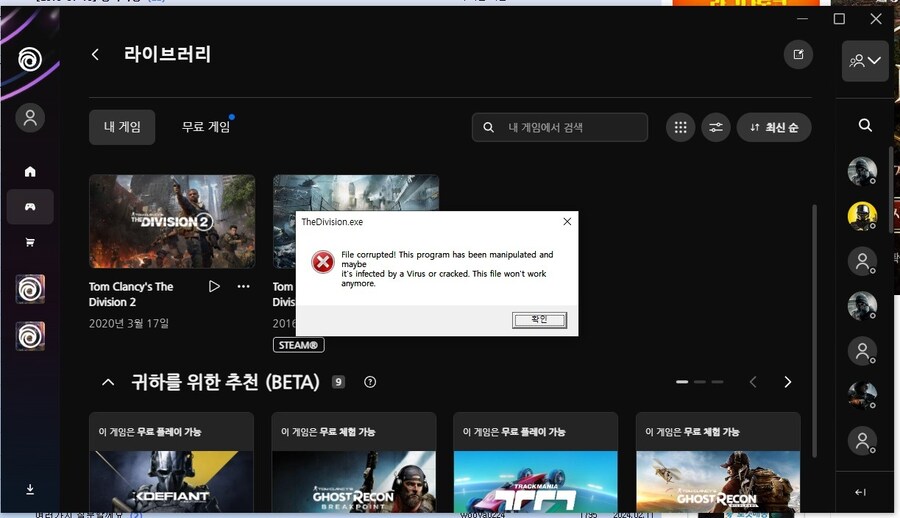Maximize the Ubisoft Connect window

[839, 19]
